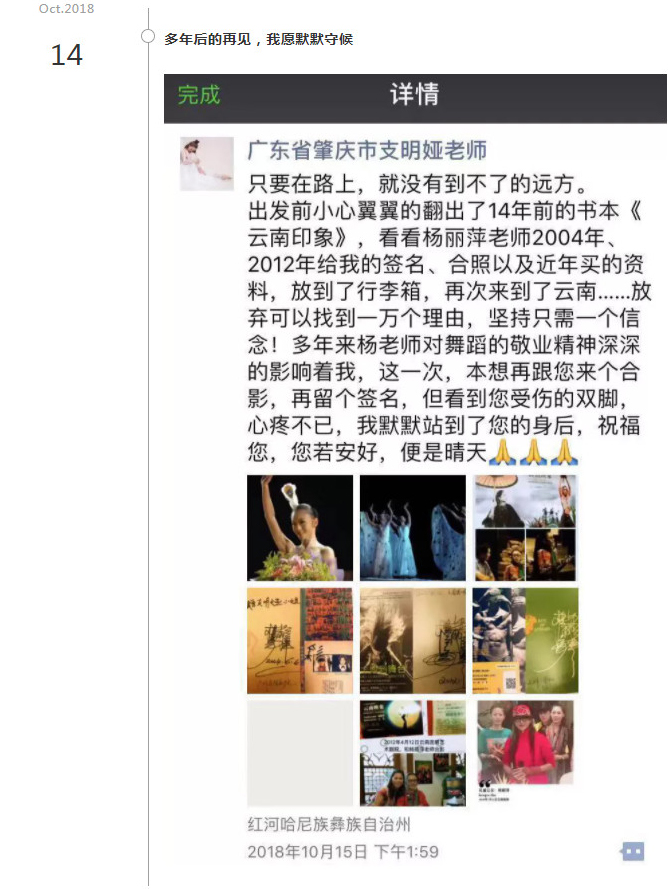Image resolution: width=668 pixels, height=889 pixels.
Task: Open green poster with statue photo
Action: tap(526, 641)
